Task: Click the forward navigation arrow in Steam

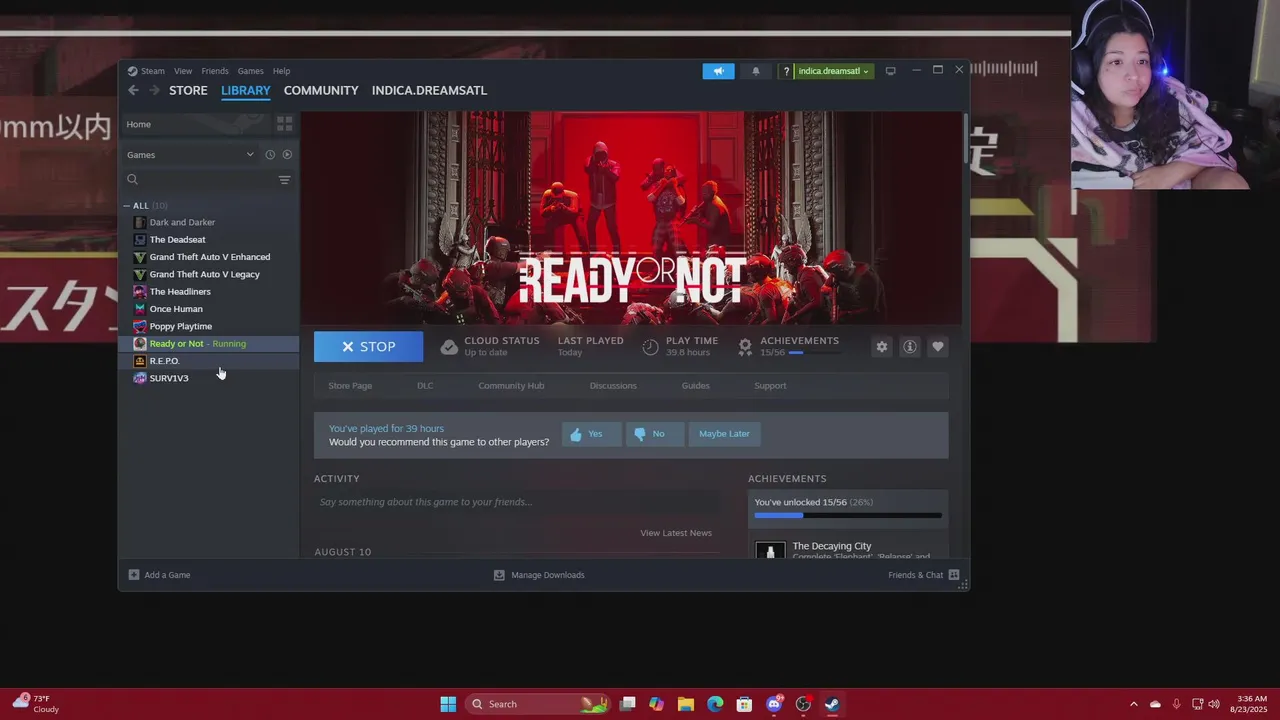Action: 154,90
